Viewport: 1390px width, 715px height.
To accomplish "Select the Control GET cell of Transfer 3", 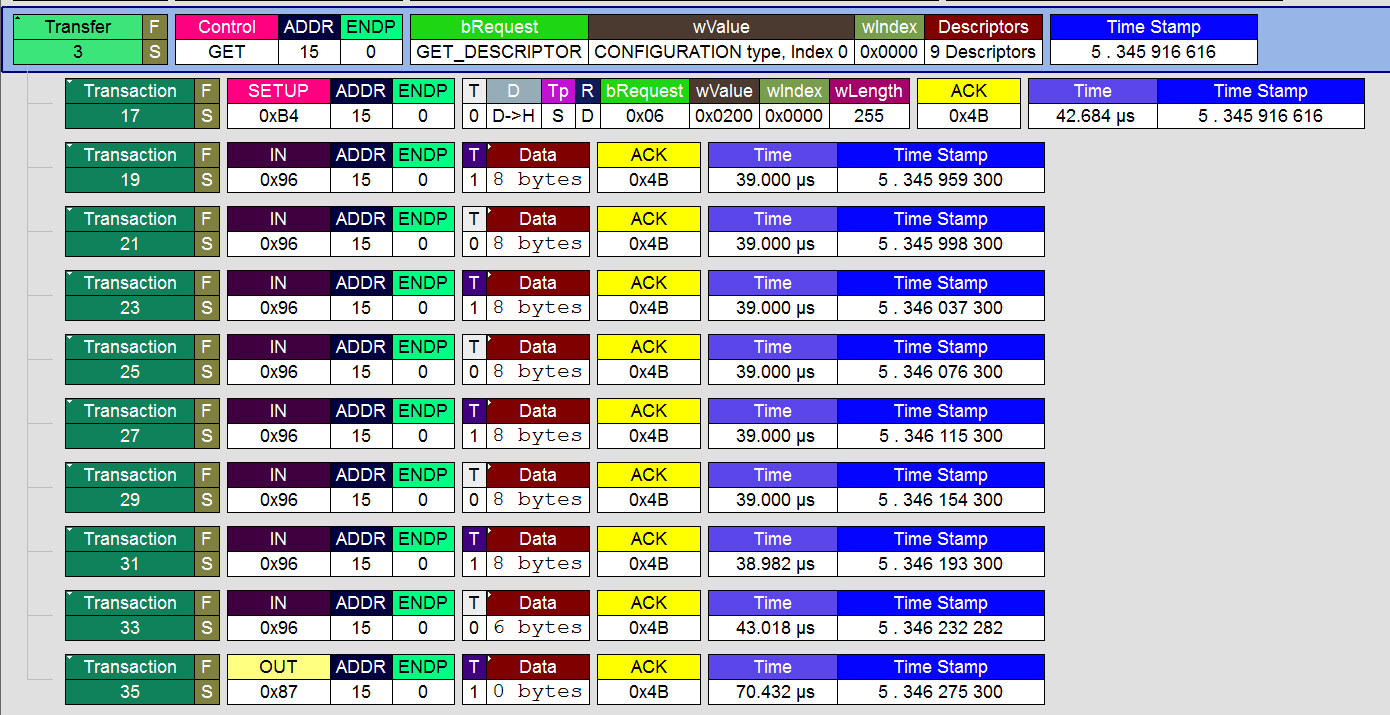I will (227, 39).
